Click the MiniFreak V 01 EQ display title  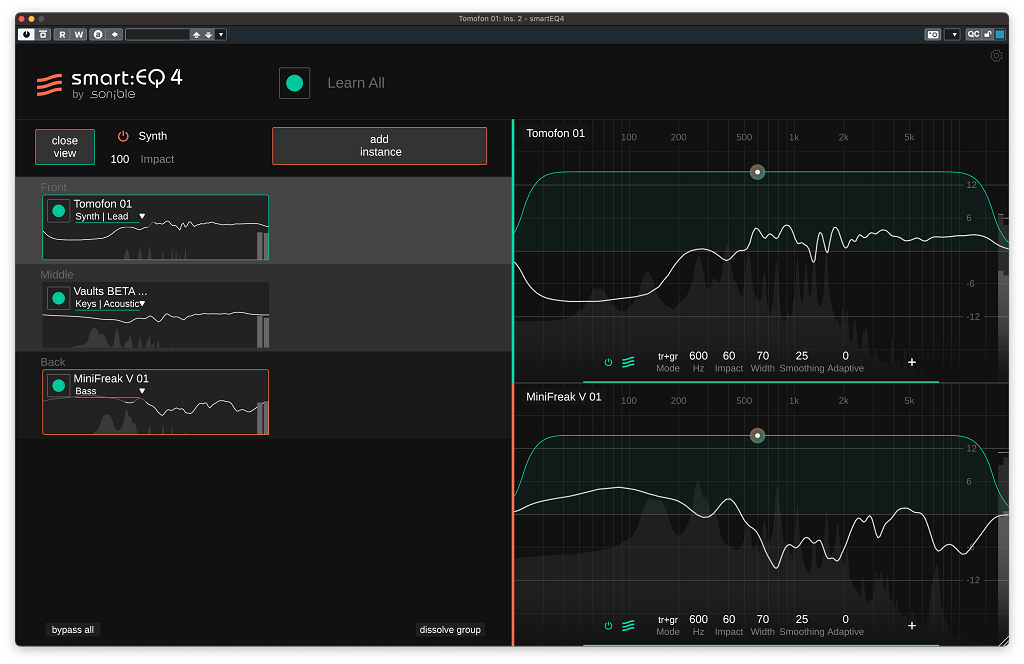(x=564, y=397)
